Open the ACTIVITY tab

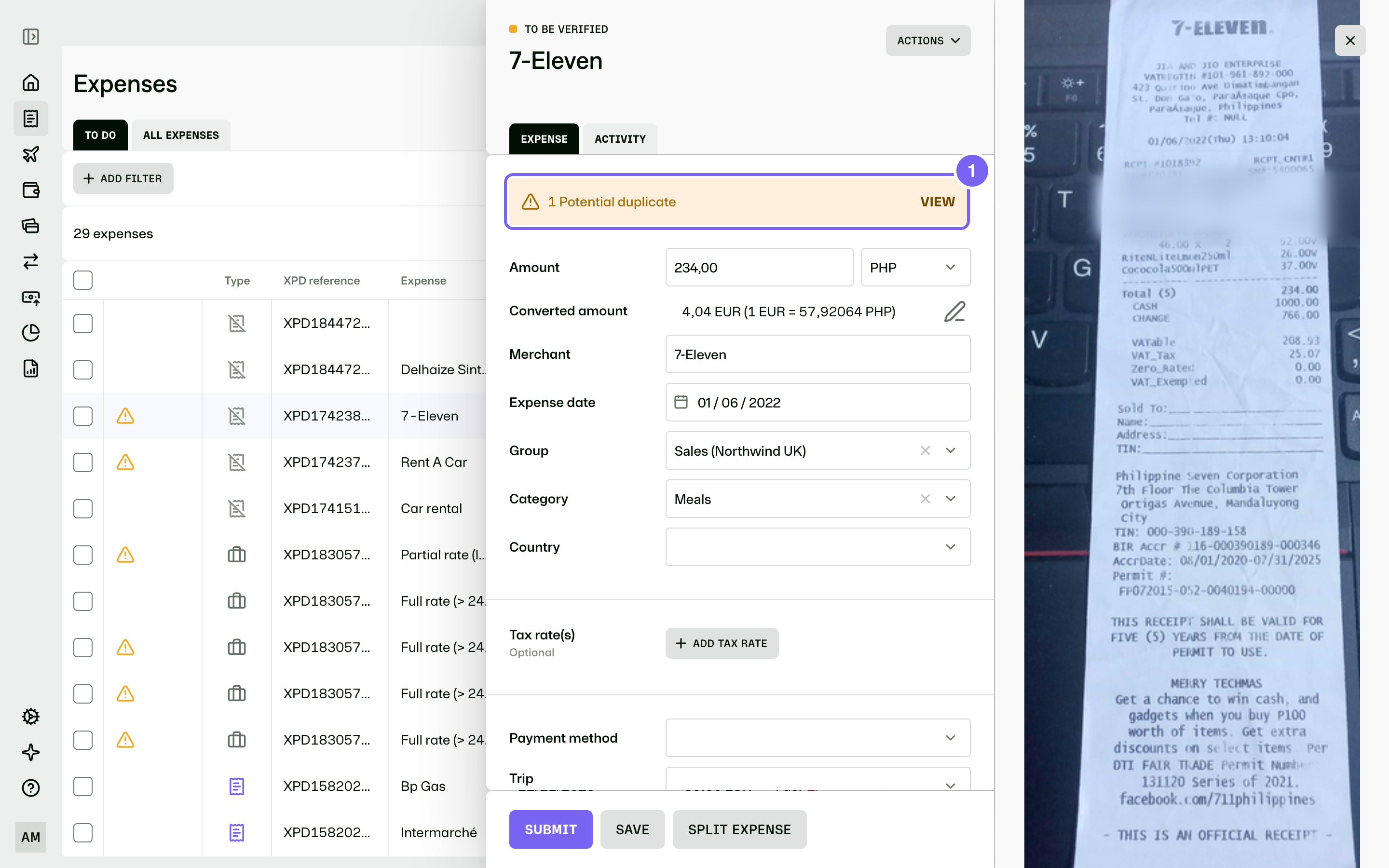click(x=620, y=139)
